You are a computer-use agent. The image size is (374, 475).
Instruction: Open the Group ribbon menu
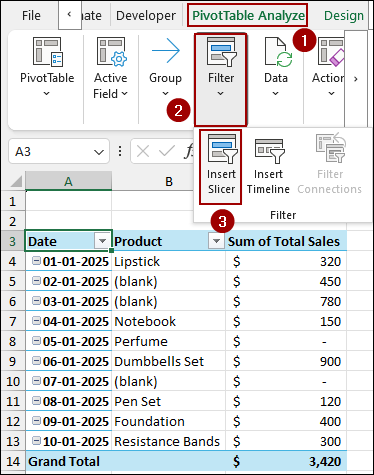coord(165,67)
